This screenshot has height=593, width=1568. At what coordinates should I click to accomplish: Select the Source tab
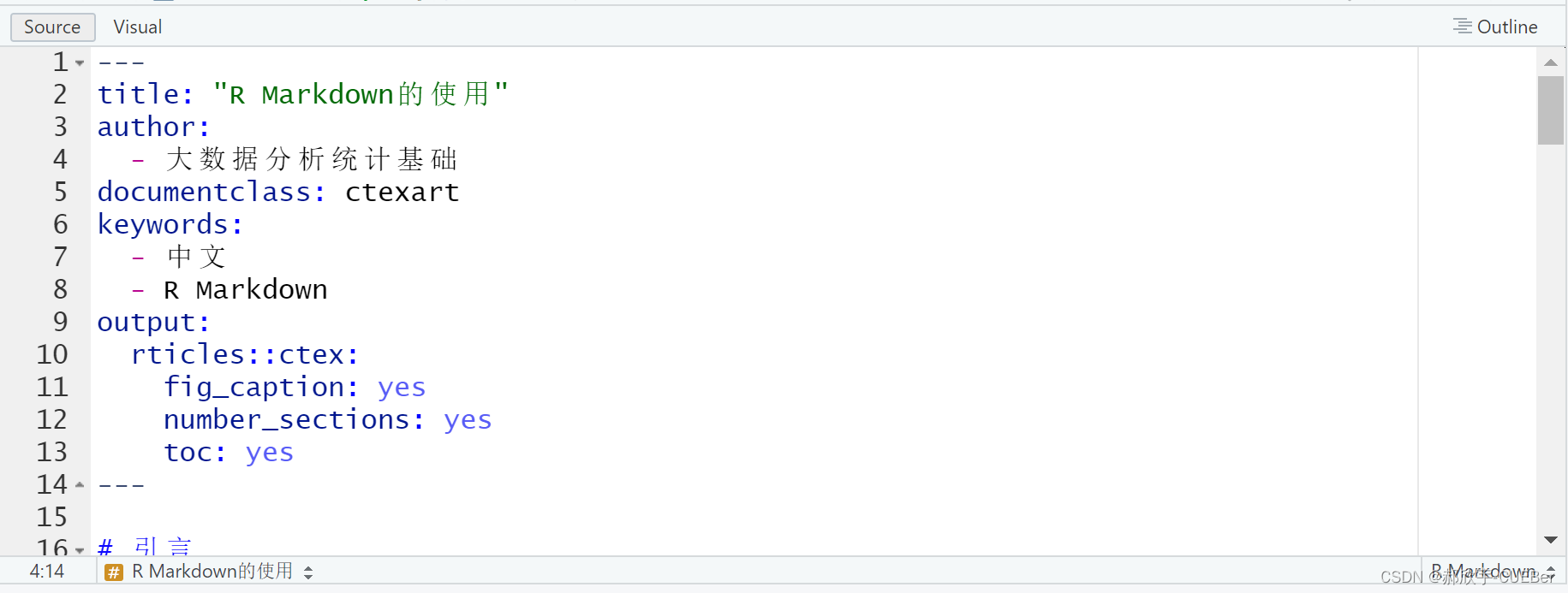52,27
